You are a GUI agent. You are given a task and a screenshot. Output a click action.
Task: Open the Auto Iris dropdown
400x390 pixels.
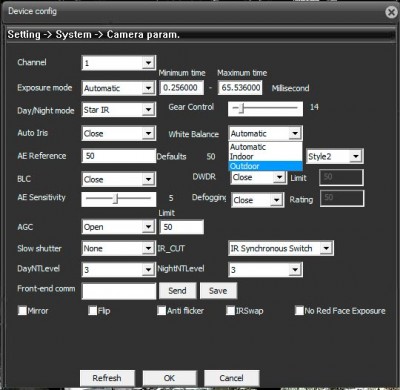(148, 133)
